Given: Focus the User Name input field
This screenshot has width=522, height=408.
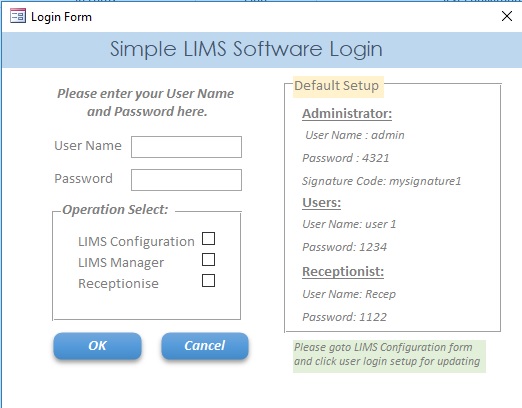Looking at the screenshot, I should 186,147.
